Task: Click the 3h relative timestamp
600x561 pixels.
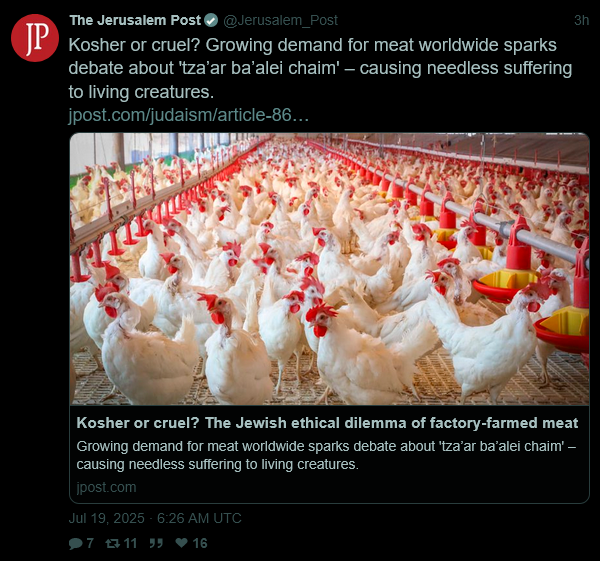Action: pos(581,20)
